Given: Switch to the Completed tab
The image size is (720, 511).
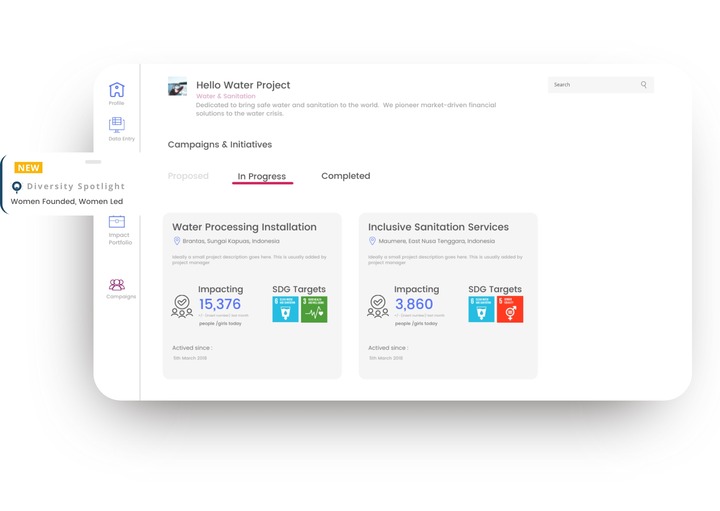Looking at the screenshot, I should 345,176.
